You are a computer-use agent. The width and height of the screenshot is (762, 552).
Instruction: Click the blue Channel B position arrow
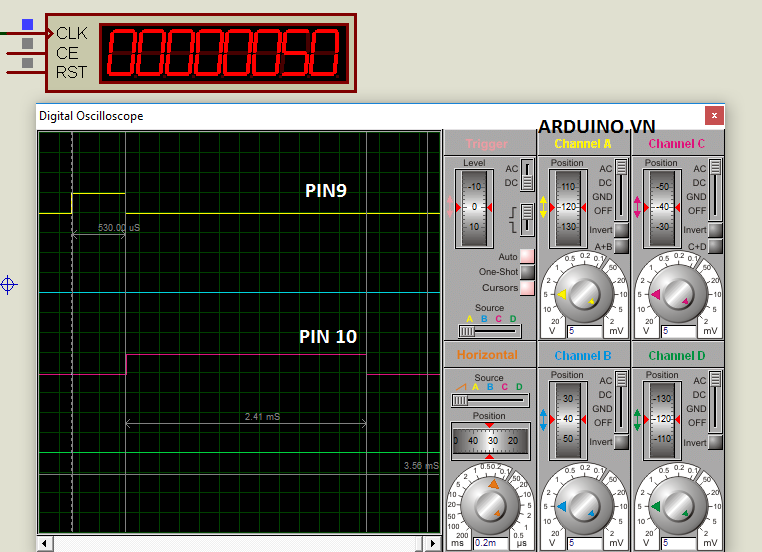(x=544, y=420)
